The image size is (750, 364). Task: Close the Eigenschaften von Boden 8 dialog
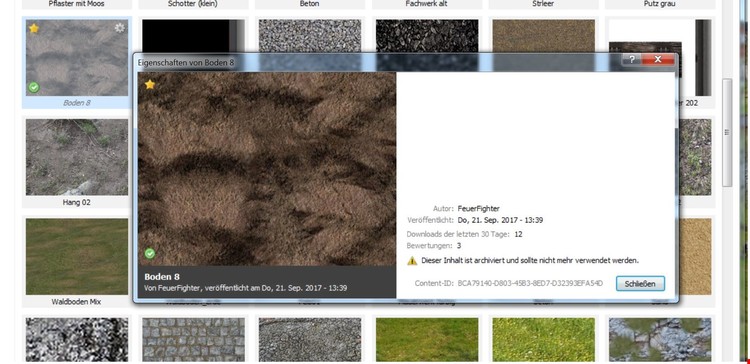[x=658, y=59]
